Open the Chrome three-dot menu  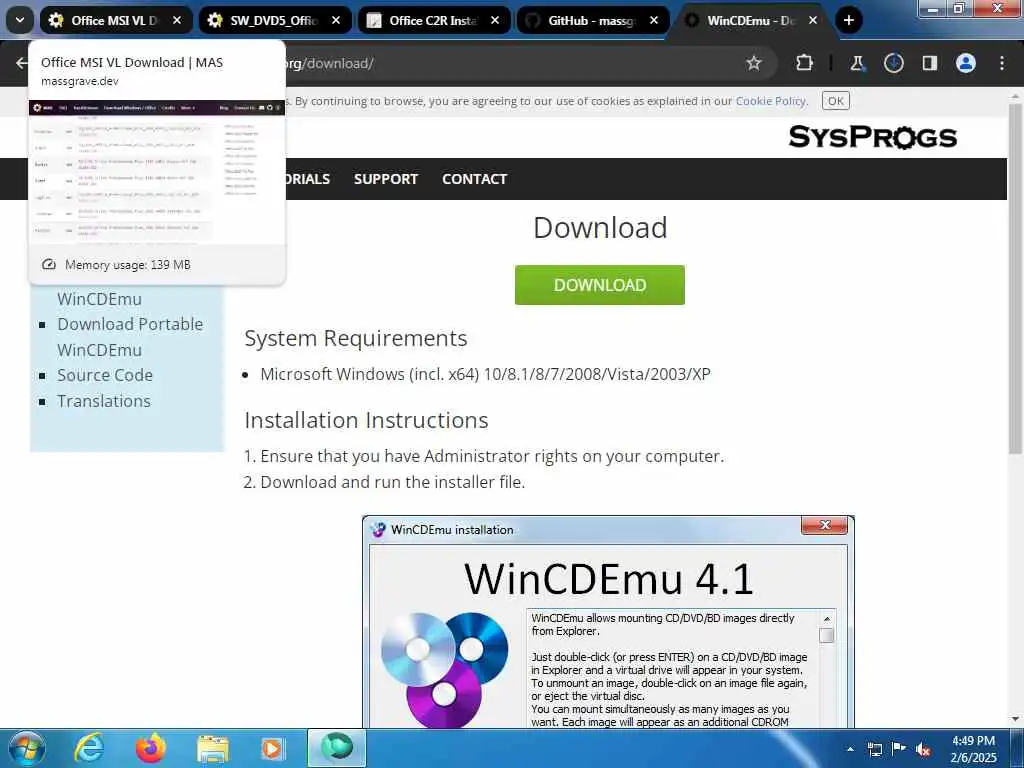coord(1002,63)
